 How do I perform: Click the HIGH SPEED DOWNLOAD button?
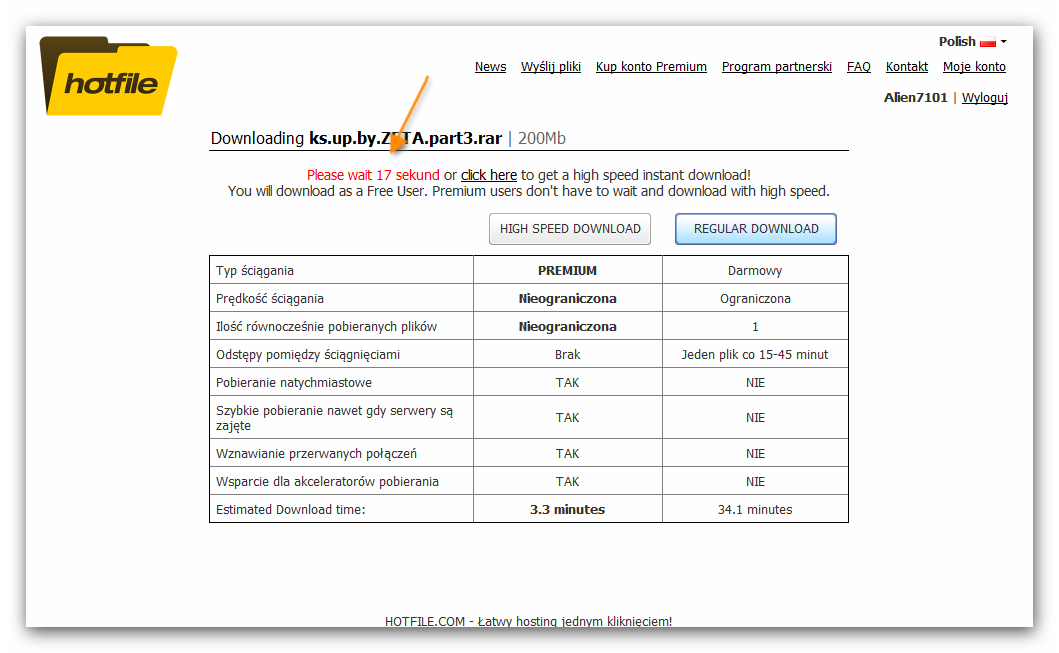tap(570, 229)
